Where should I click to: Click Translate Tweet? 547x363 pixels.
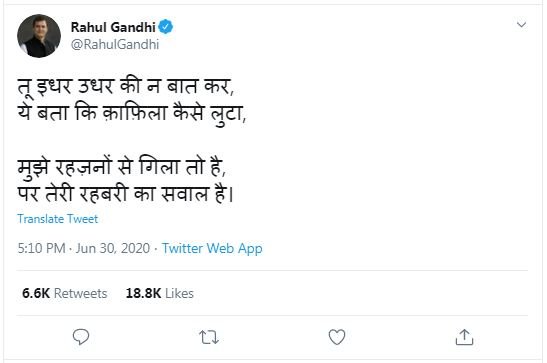click(58, 219)
